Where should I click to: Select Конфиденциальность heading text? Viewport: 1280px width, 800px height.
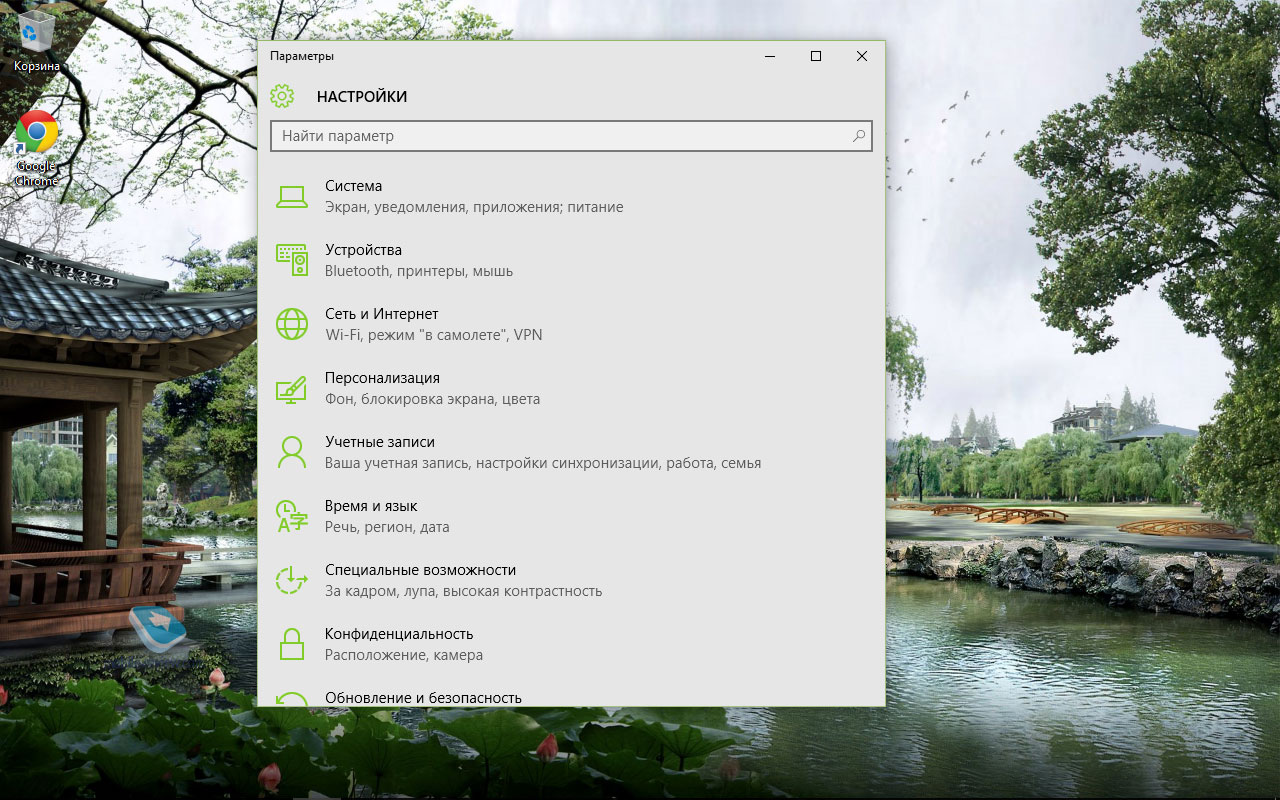(398, 634)
